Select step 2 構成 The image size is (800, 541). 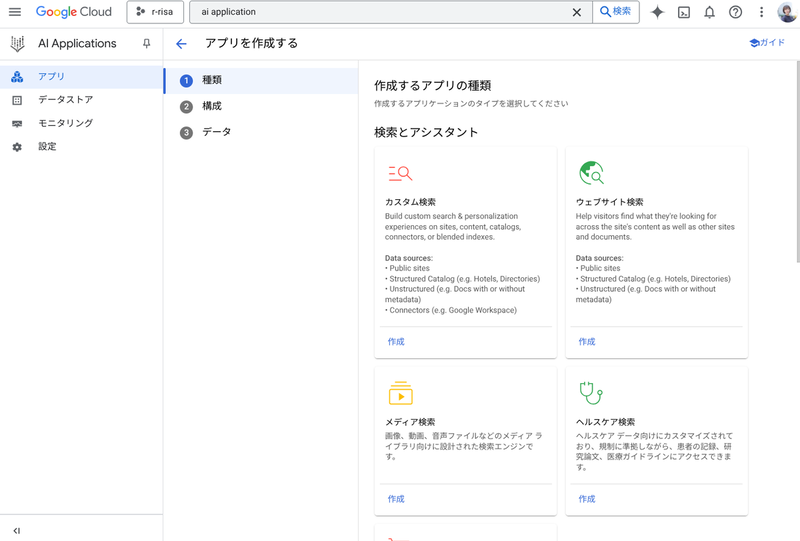262,107
